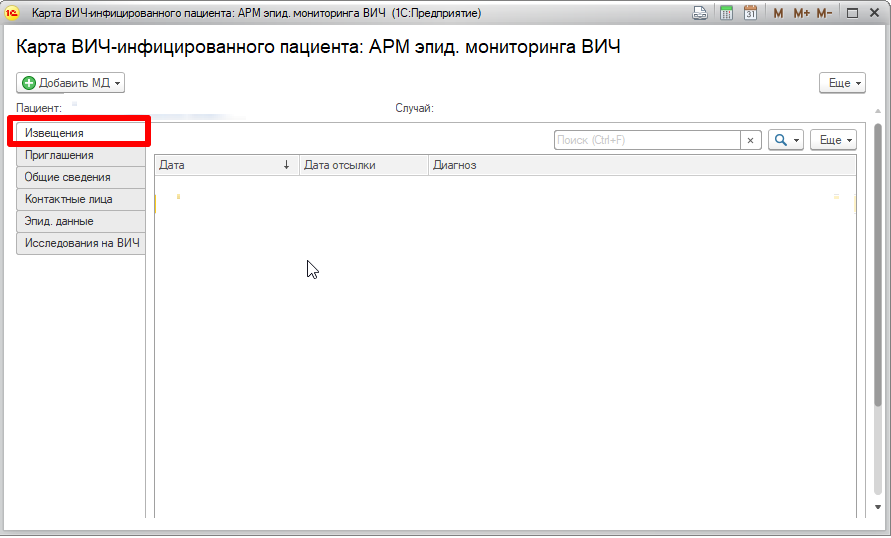
Task: Click the M+ memory add button
Action: click(x=801, y=13)
